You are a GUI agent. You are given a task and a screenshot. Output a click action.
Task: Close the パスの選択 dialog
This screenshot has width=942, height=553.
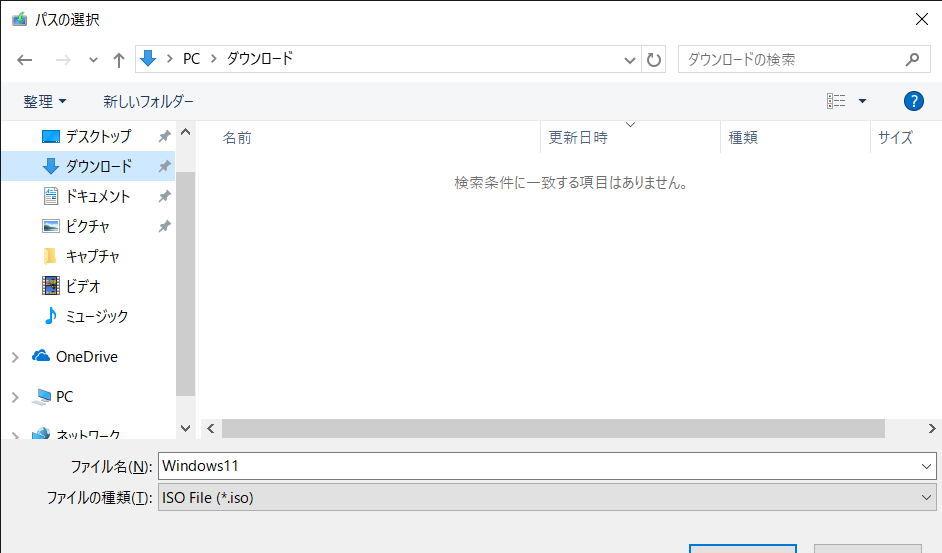point(922,19)
